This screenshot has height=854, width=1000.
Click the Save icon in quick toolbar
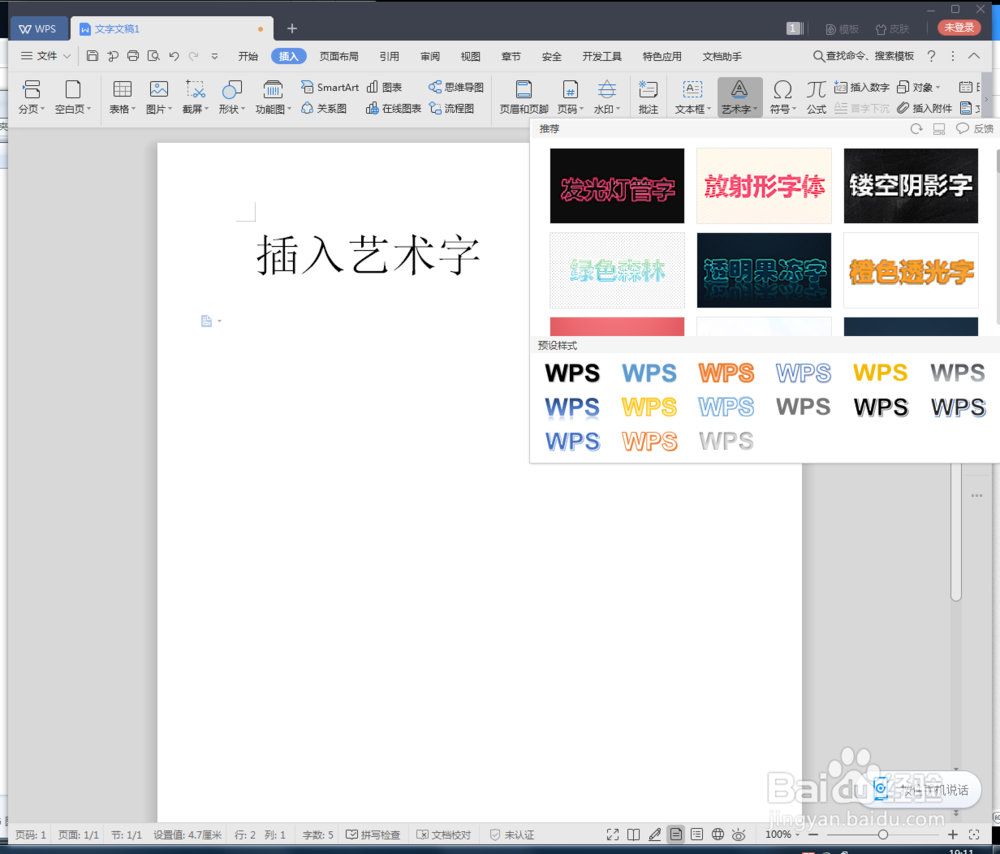pyautogui.click(x=92, y=56)
